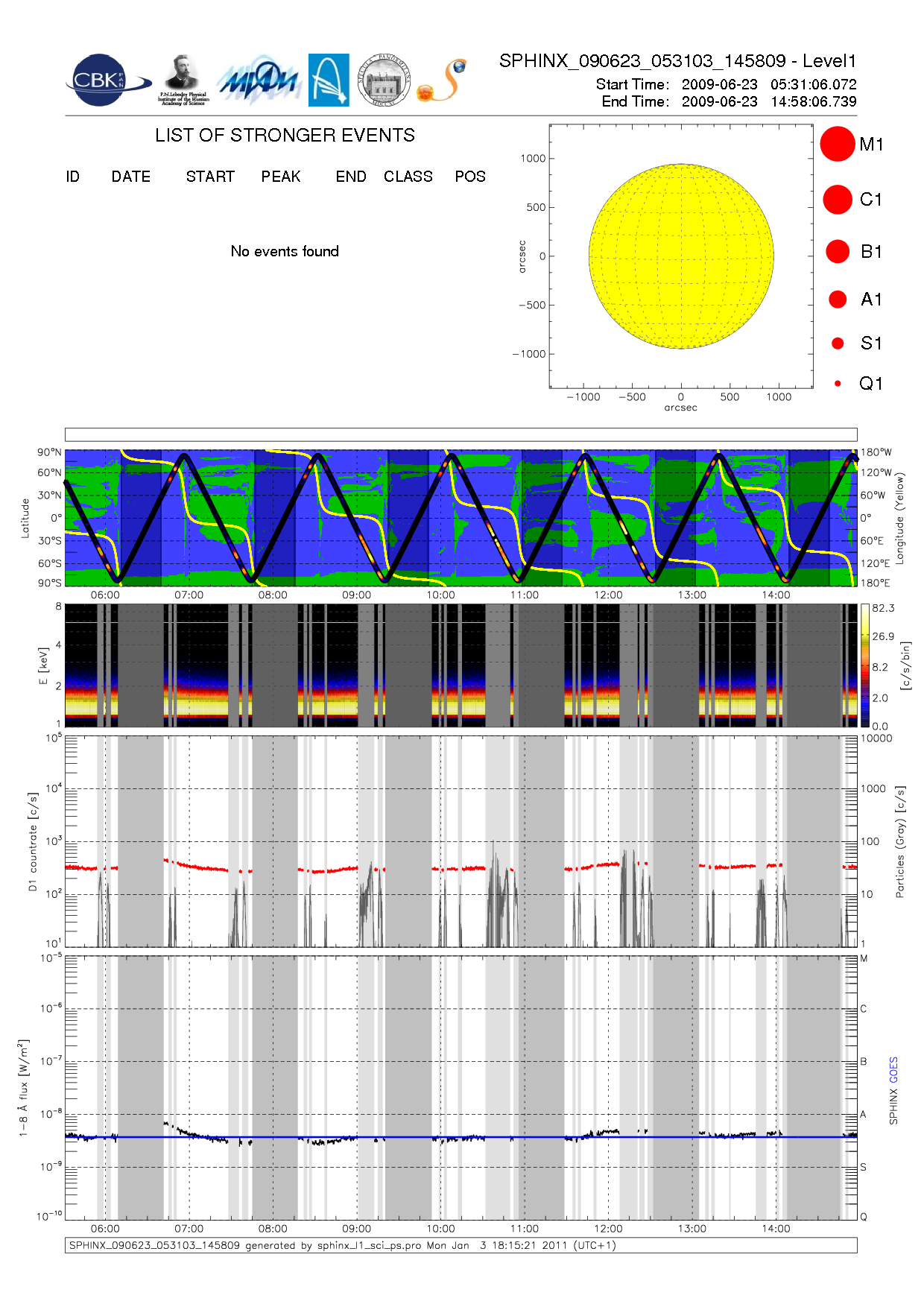This screenshot has width=924, height=1307.
Task: Select the blue MIFI wave logo
Action: pyautogui.click(x=259, y=80)
